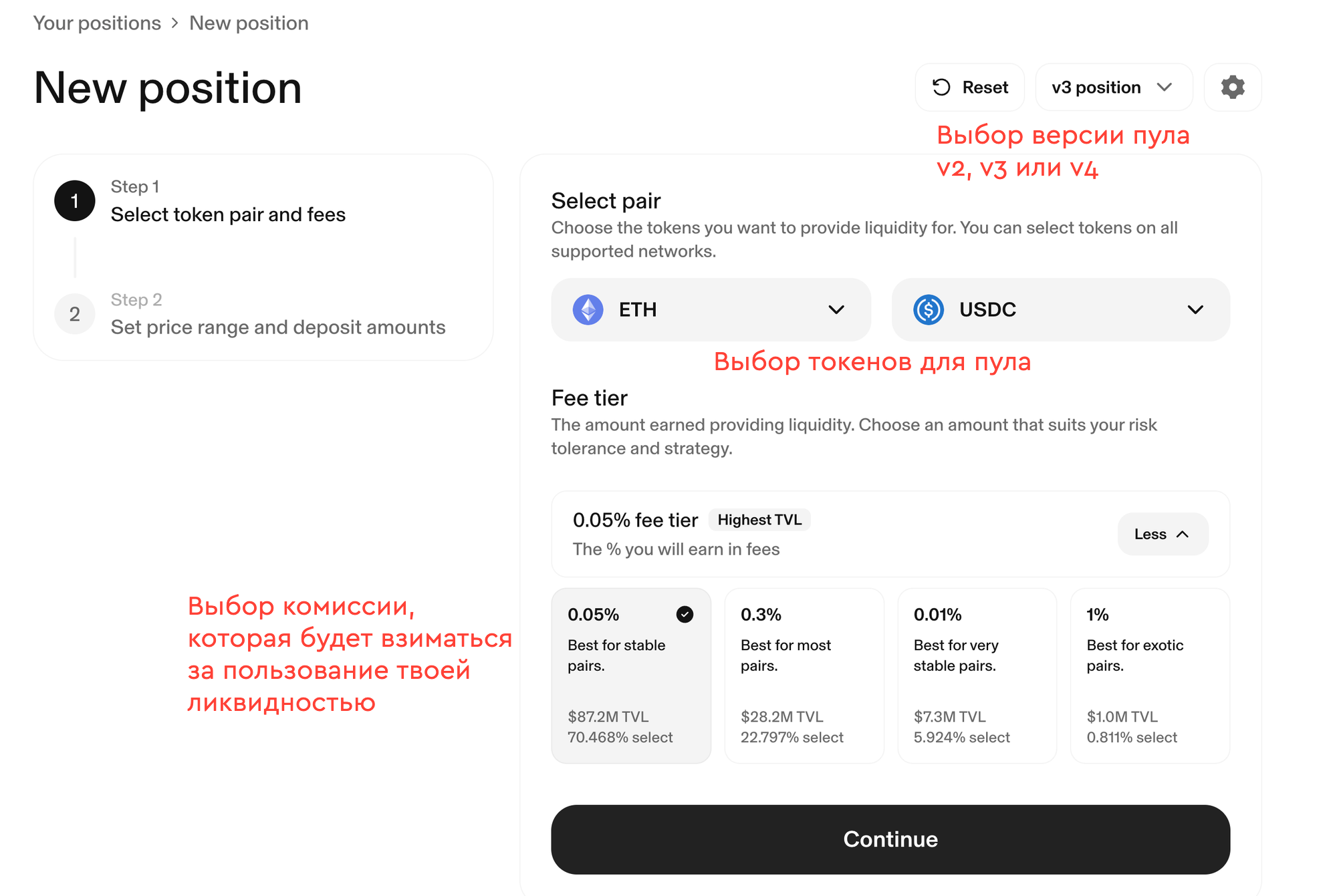Click the step 1 circle indicator

pyautogui.click(x=74, y=200)
